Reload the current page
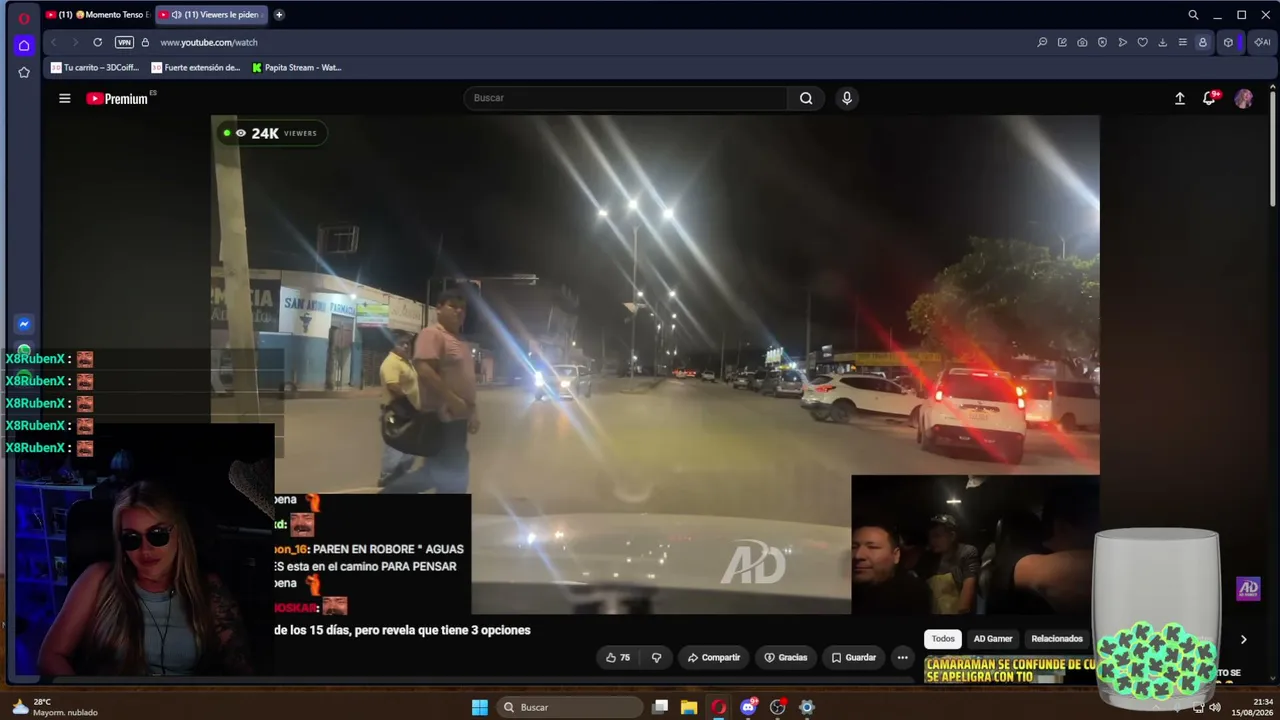The height and width of the screenshot is (720, 1280). pyautogui.click(x=98, y=42)
